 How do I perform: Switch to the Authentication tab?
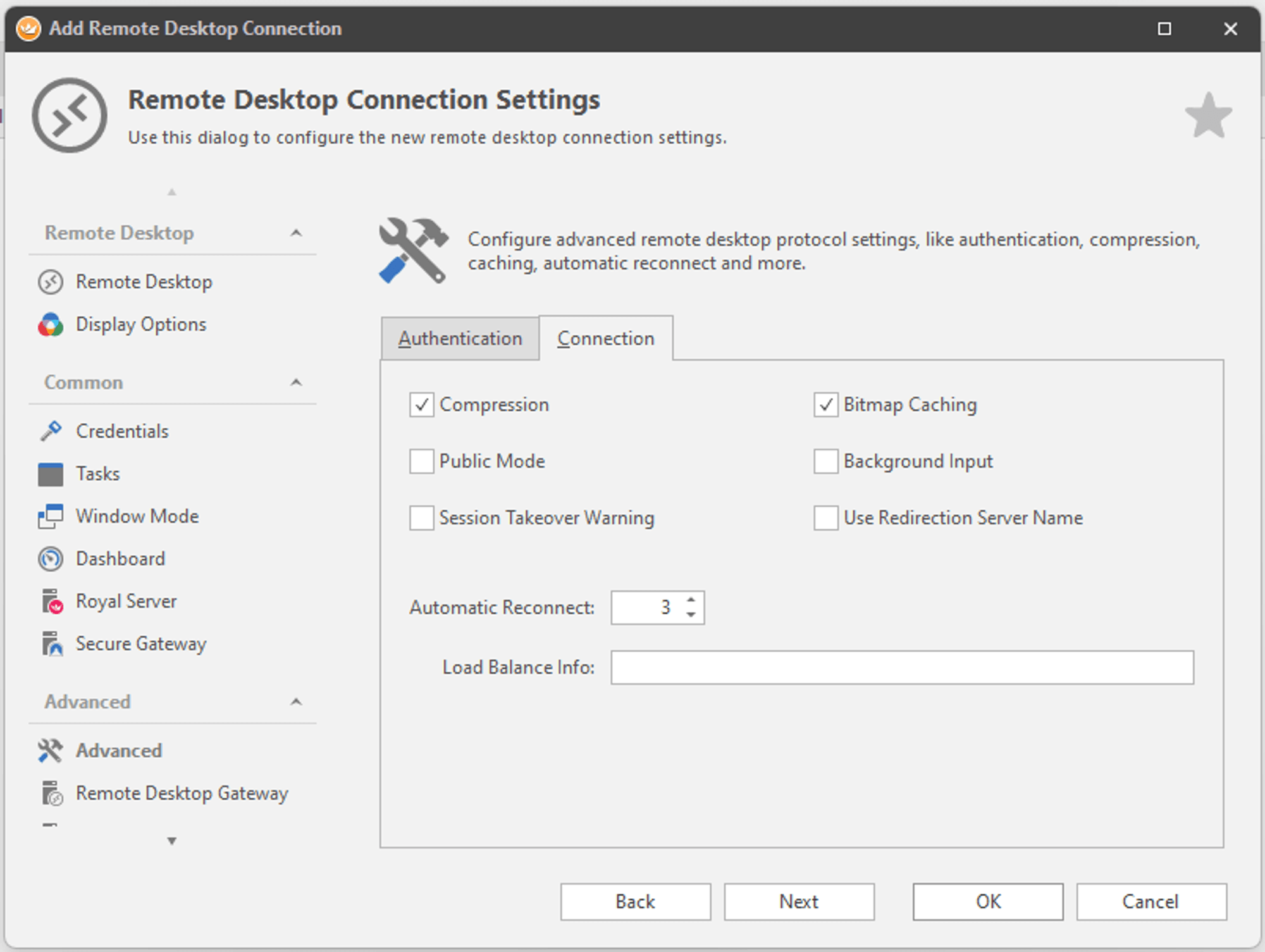coord(460,339)
